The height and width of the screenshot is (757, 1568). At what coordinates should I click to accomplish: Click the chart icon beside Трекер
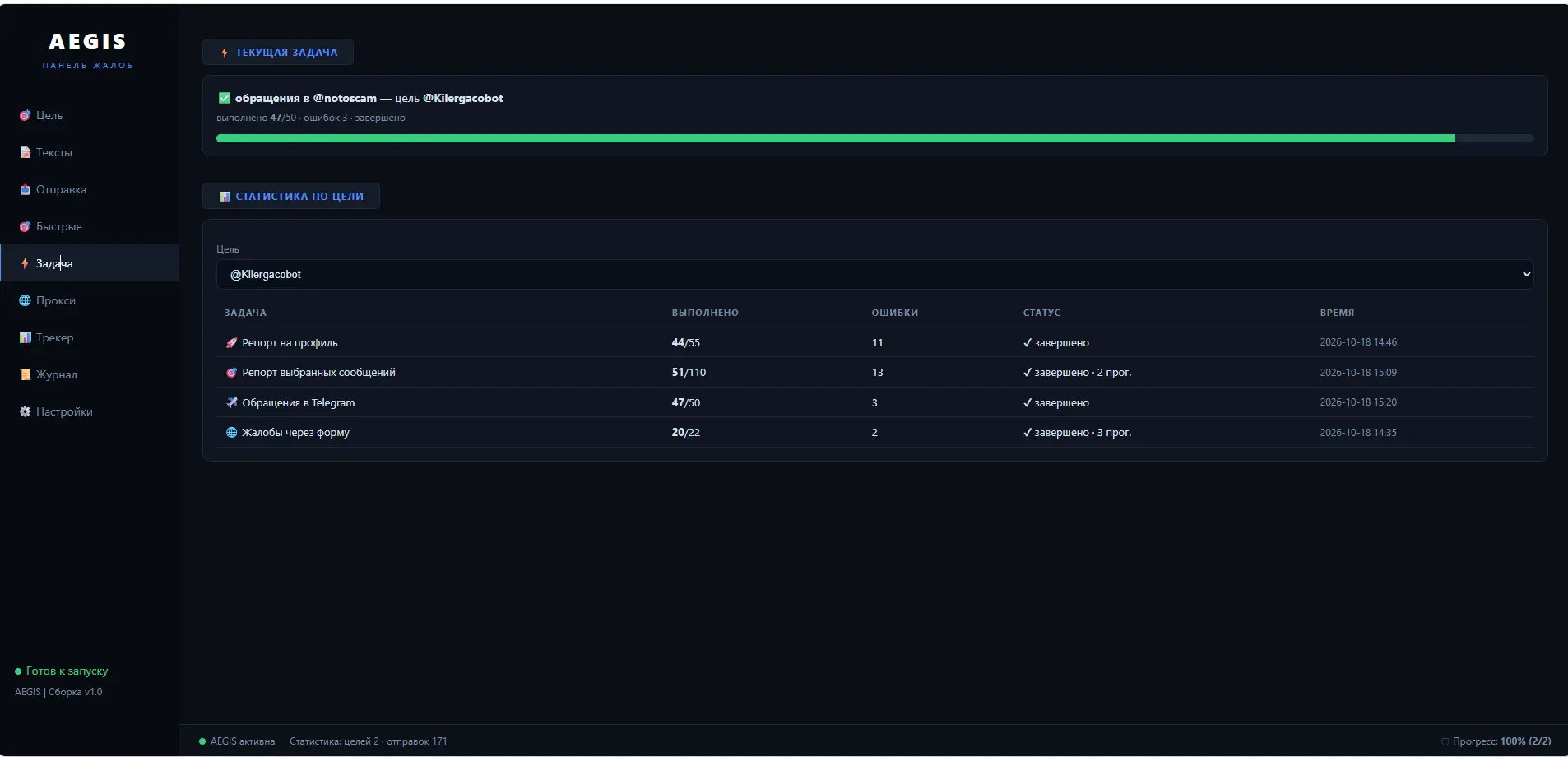[x=25, y=338]
